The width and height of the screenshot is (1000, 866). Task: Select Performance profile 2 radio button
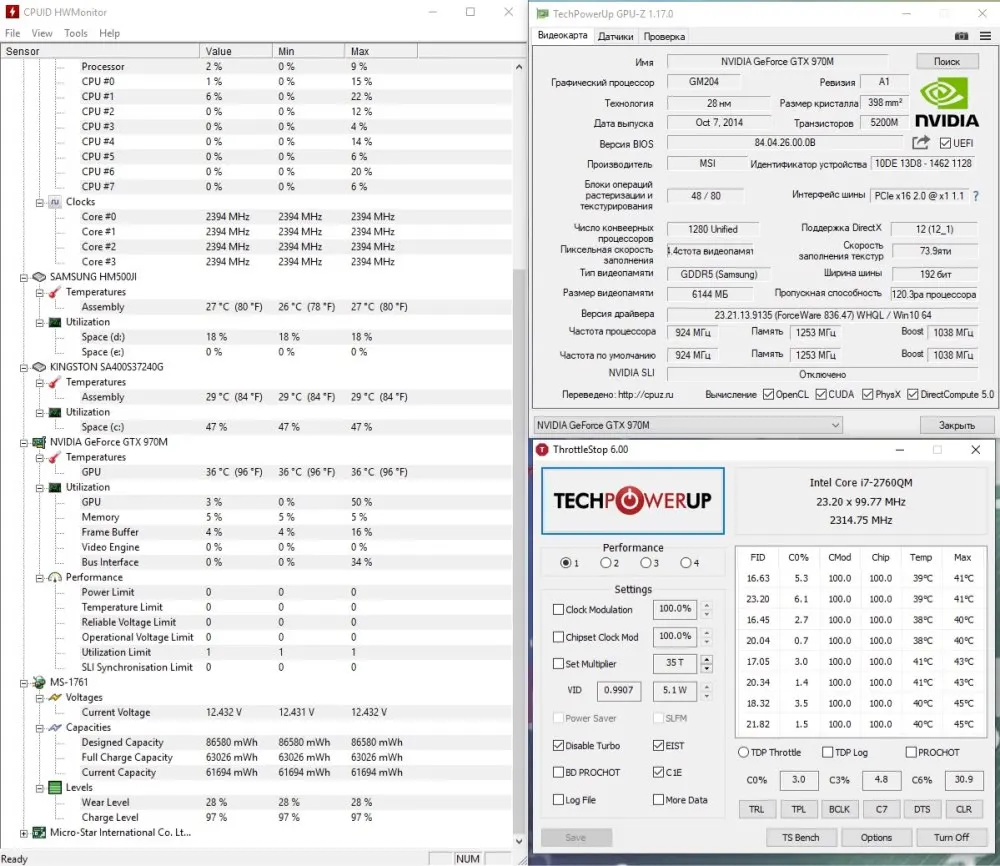(605, 563)
